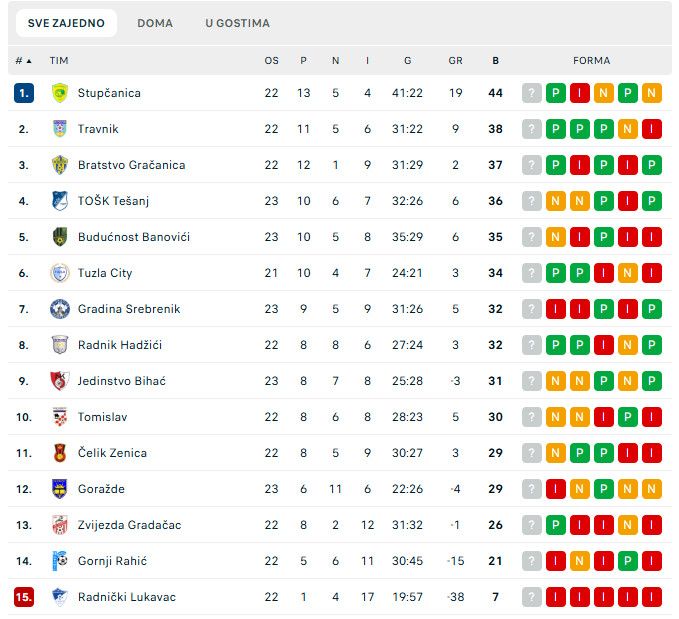Image resolution: width=679 pixels, height=619 pixels.
Task: Sort standings by the GR column header
Action: pos(455,61)
